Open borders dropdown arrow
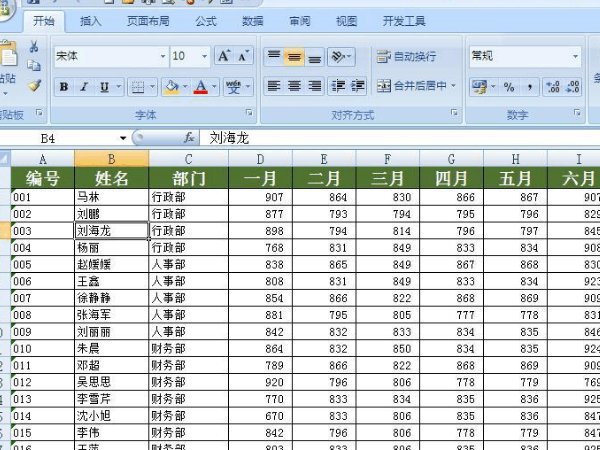 152,87
